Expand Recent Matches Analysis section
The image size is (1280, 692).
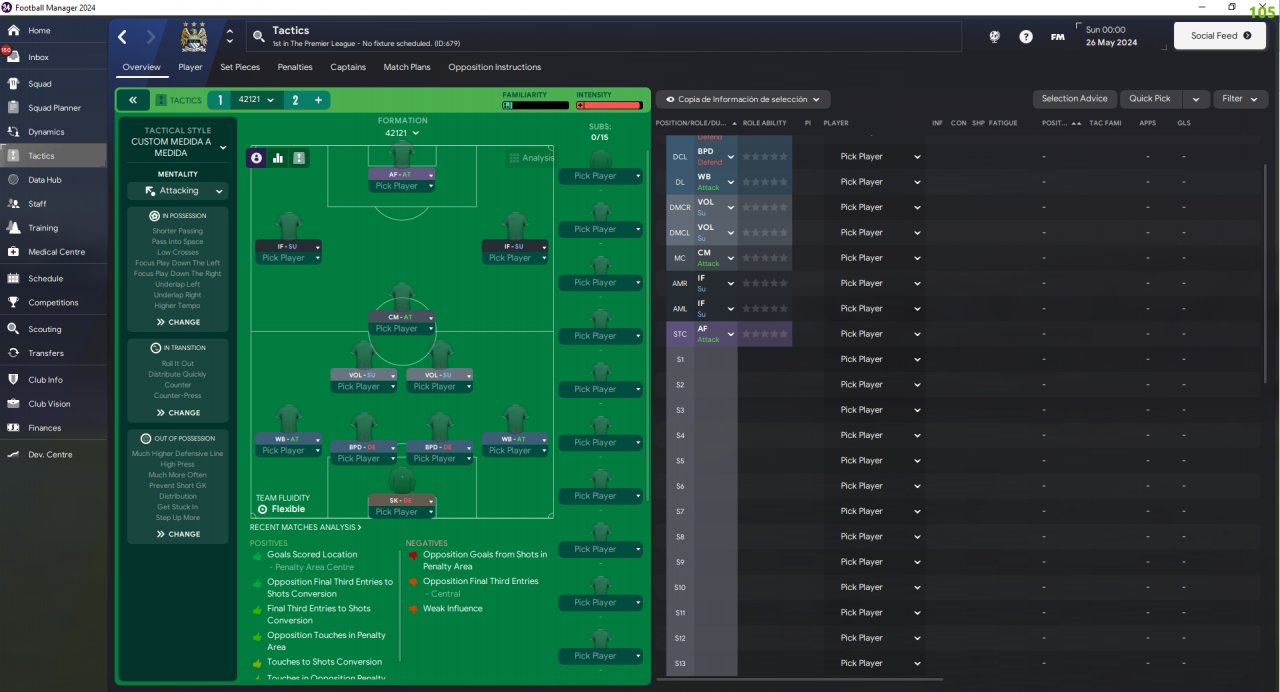tap(306, 527)
